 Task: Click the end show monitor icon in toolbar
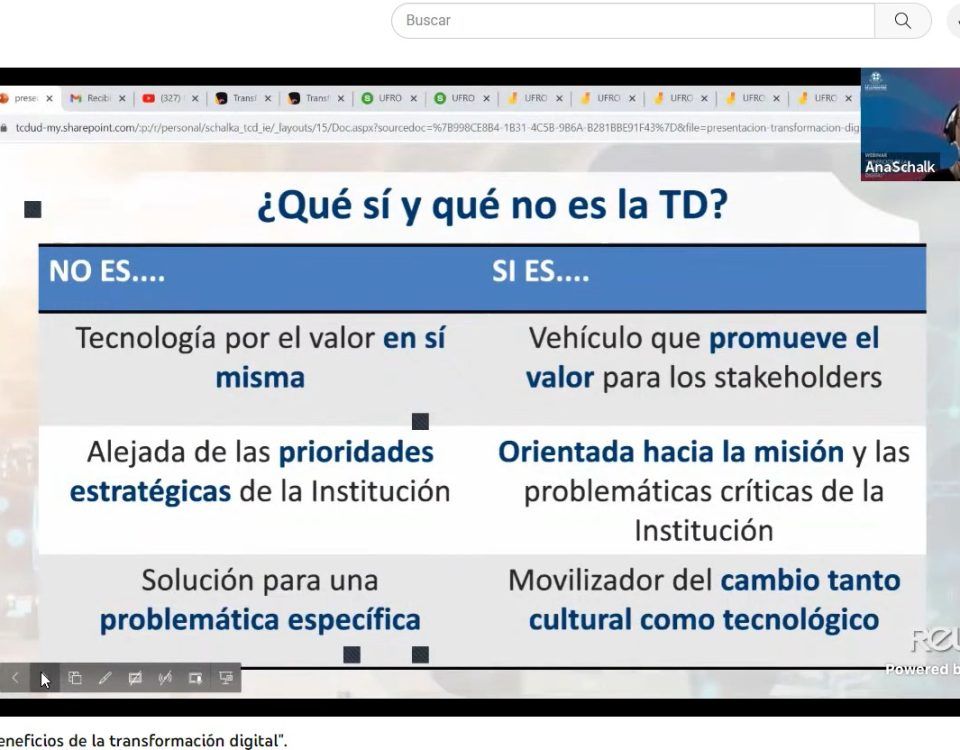pos(226,678)
